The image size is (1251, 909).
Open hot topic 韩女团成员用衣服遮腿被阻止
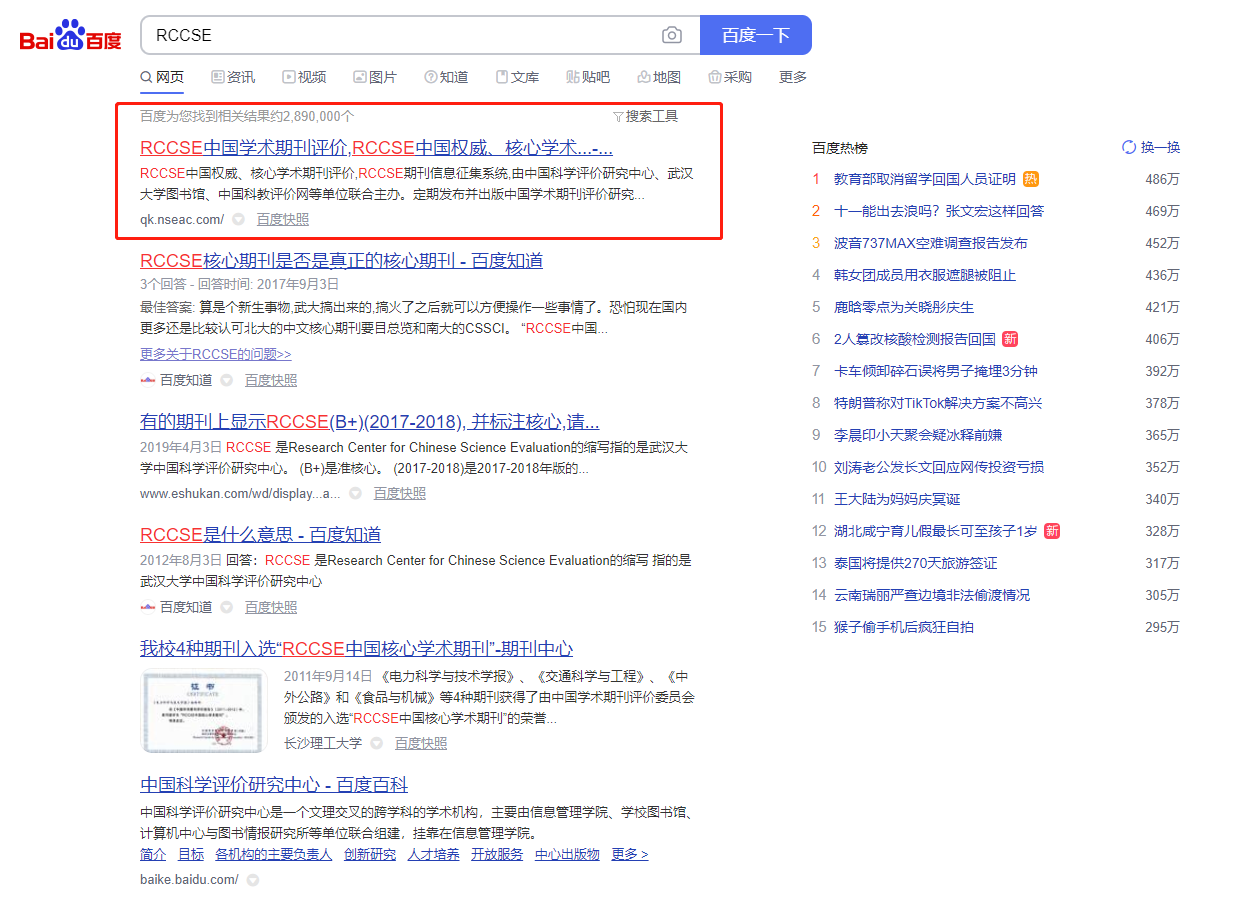[925, 275]
